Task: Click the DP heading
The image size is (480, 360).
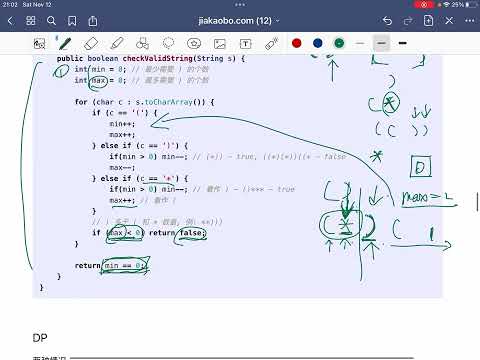Action: (x=40, y=338)
